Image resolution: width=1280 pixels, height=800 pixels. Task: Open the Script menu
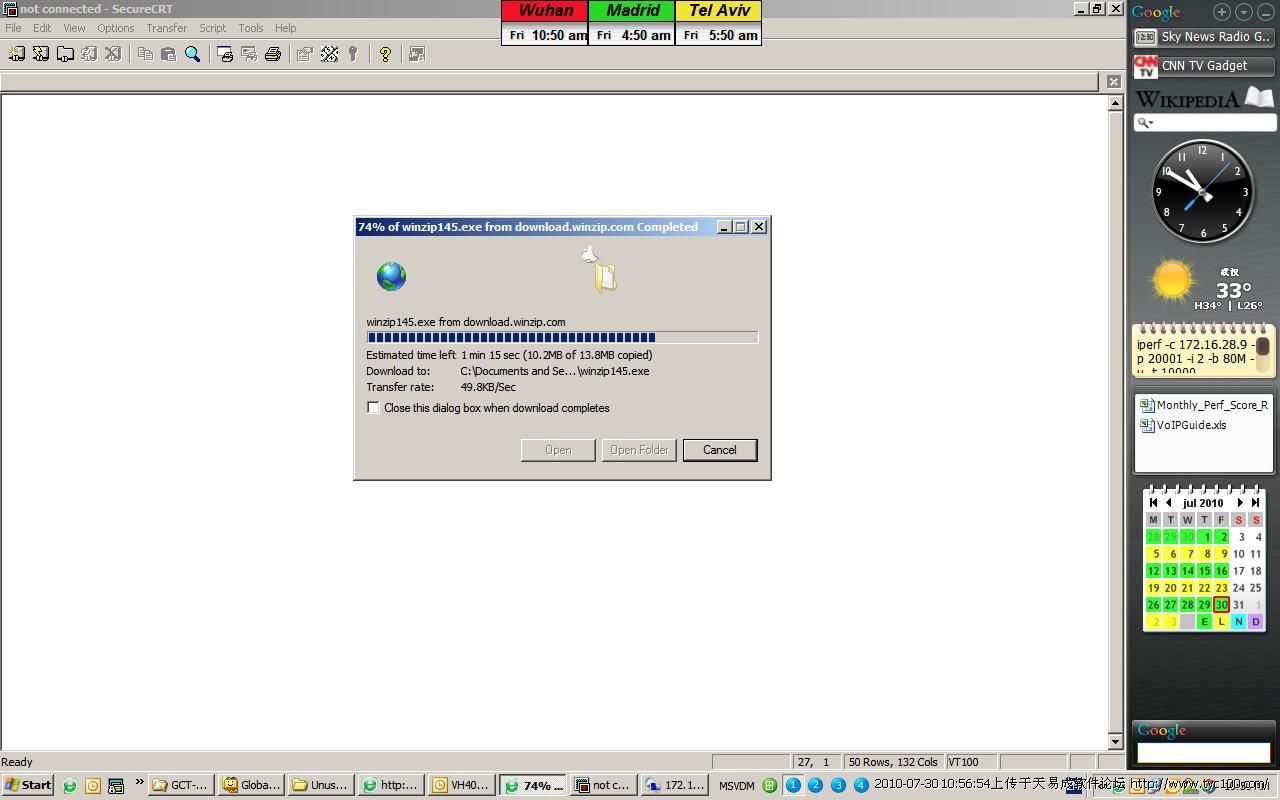[212, 28]
